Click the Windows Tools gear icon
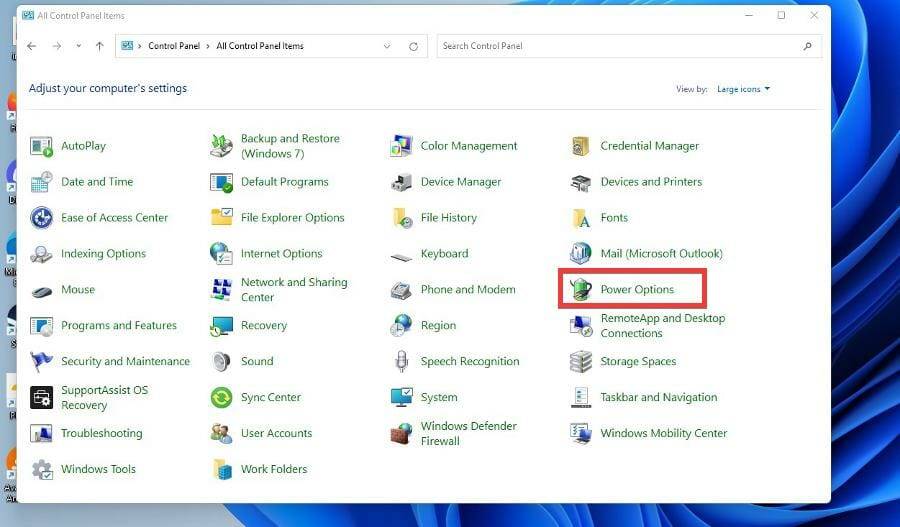Screen dimensions: 900x527 [41, 470]
